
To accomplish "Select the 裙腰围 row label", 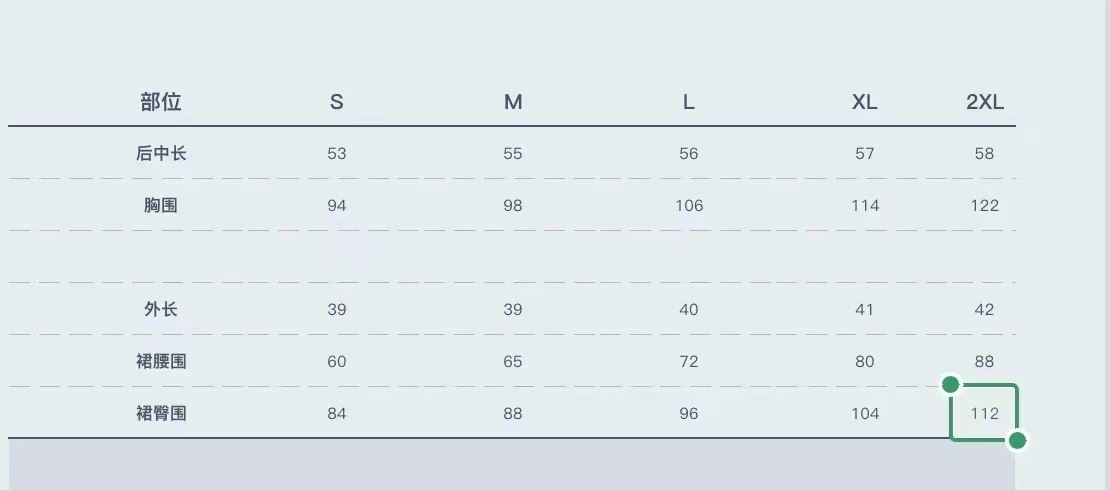I will click(161, 362).
